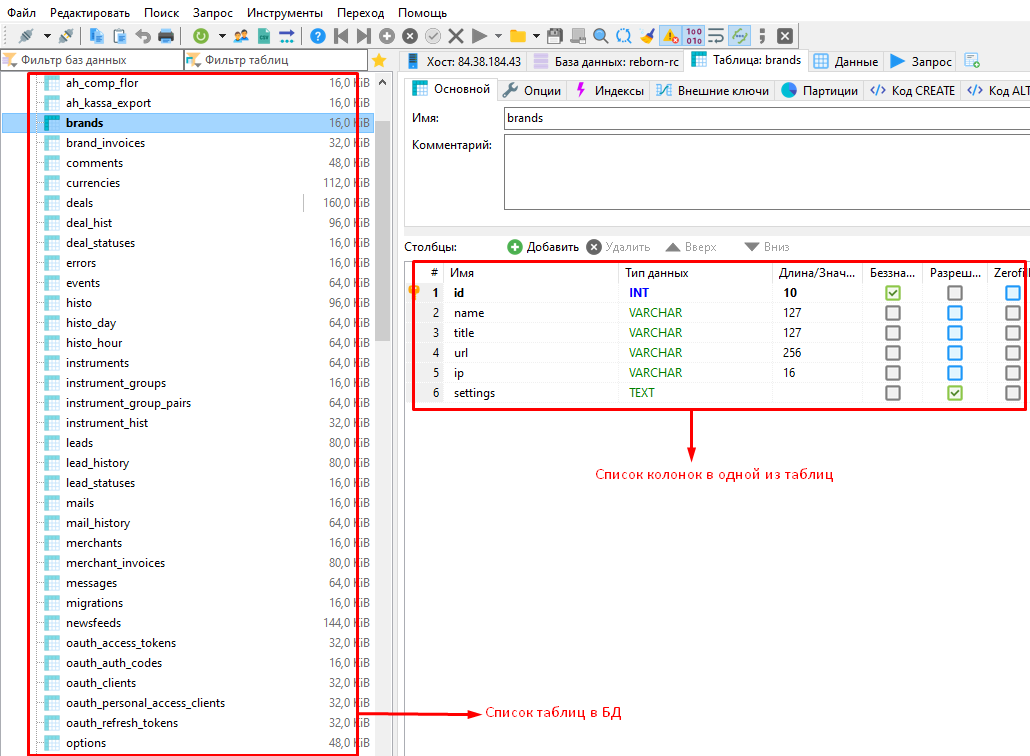This screenshot has height=756, width=1030.
Task: Click the CSV import file icon
Action: coord(263,35)
